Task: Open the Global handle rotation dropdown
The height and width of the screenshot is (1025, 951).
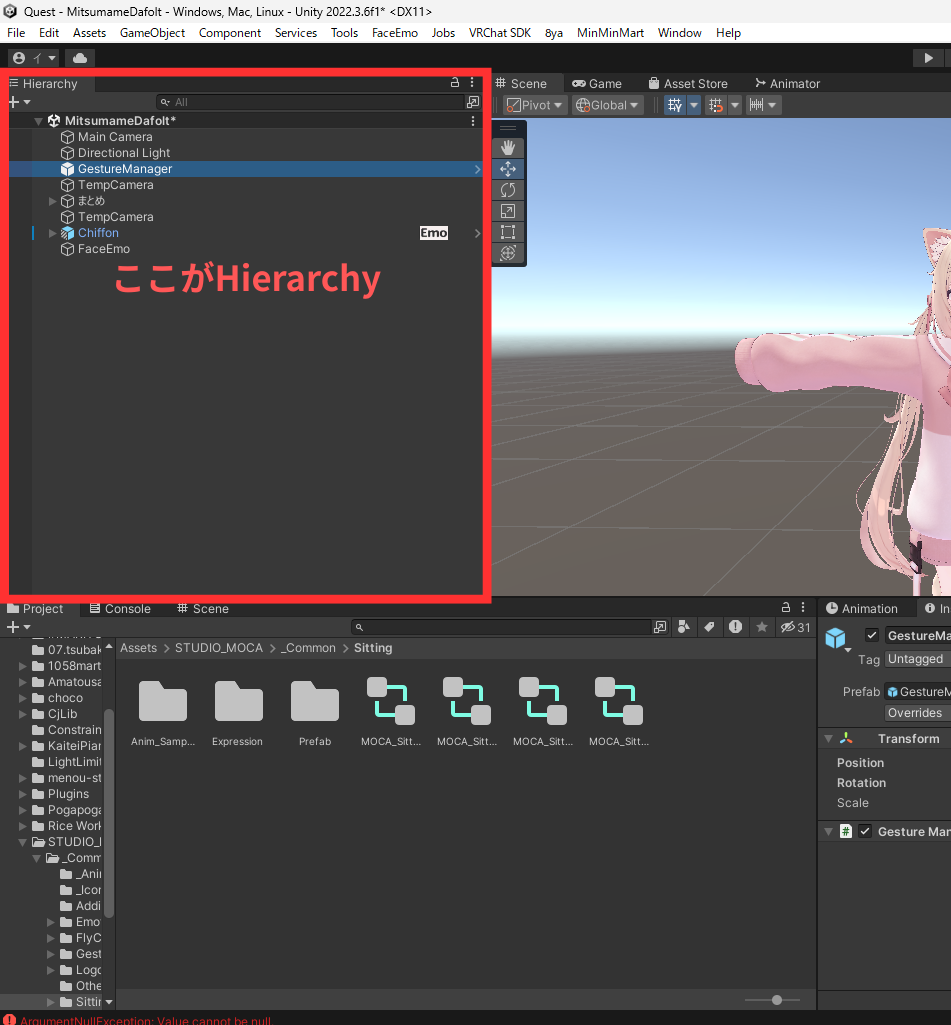Action: tap(608, 105)
